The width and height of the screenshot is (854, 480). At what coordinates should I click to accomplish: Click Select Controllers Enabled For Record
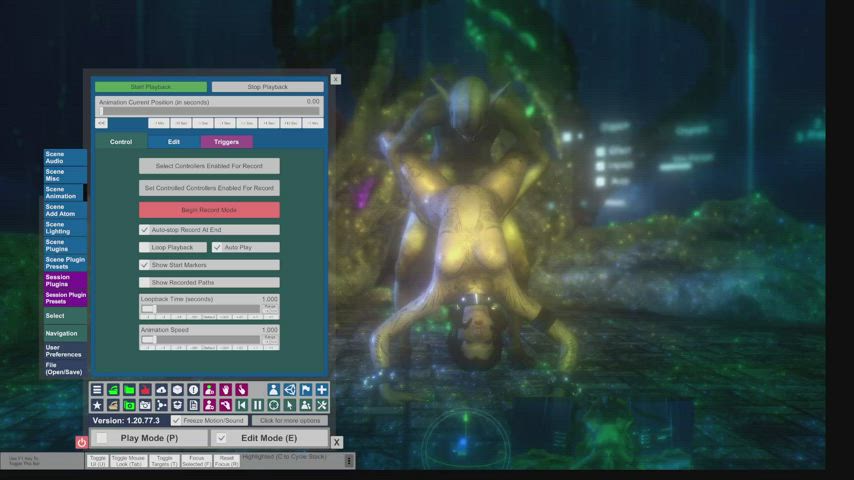tap(209, 166)
